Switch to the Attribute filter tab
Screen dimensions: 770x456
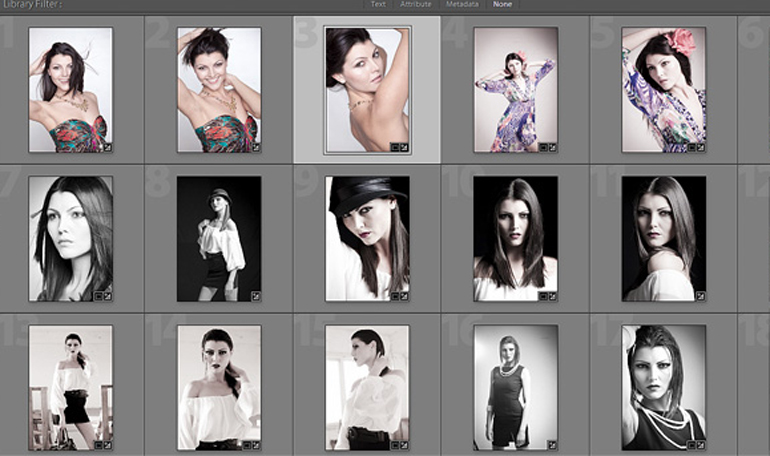pos(416,5)
